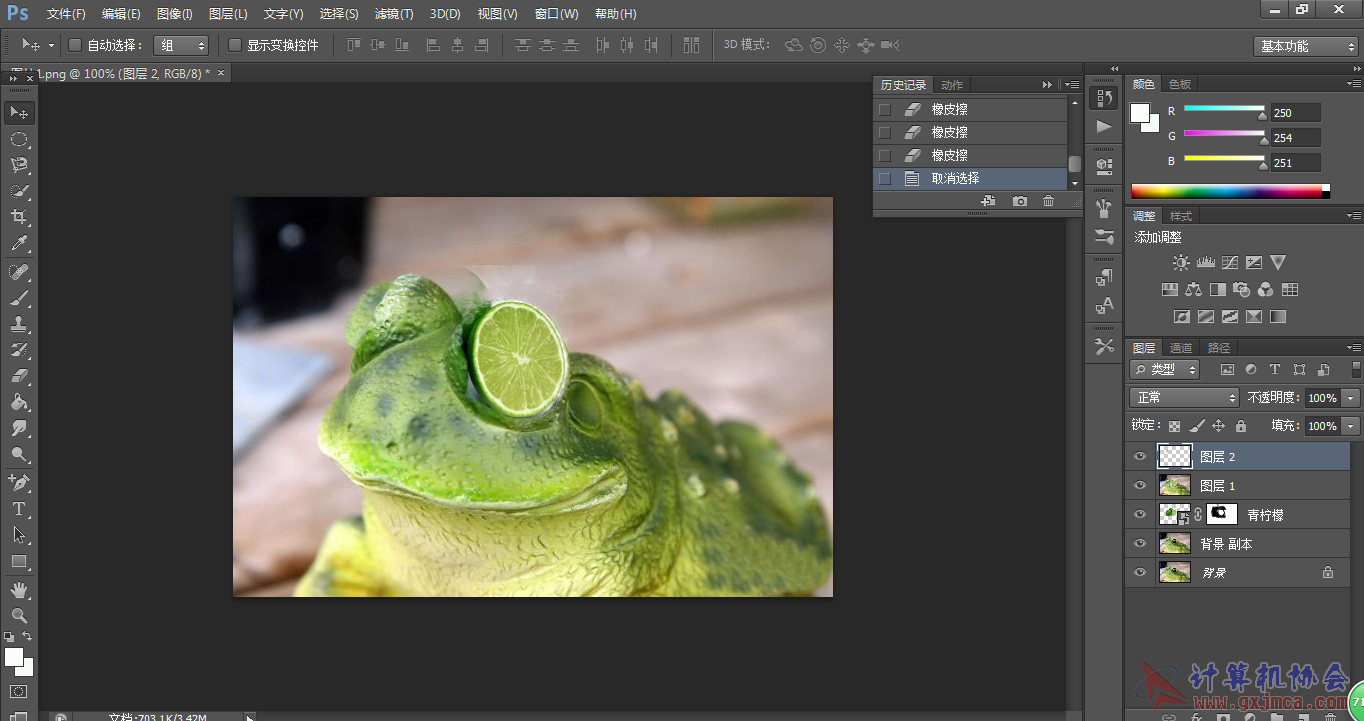This screenshot has width=1364, height=721.
Task: Select the Zoom tool
Action: (19, 616)
